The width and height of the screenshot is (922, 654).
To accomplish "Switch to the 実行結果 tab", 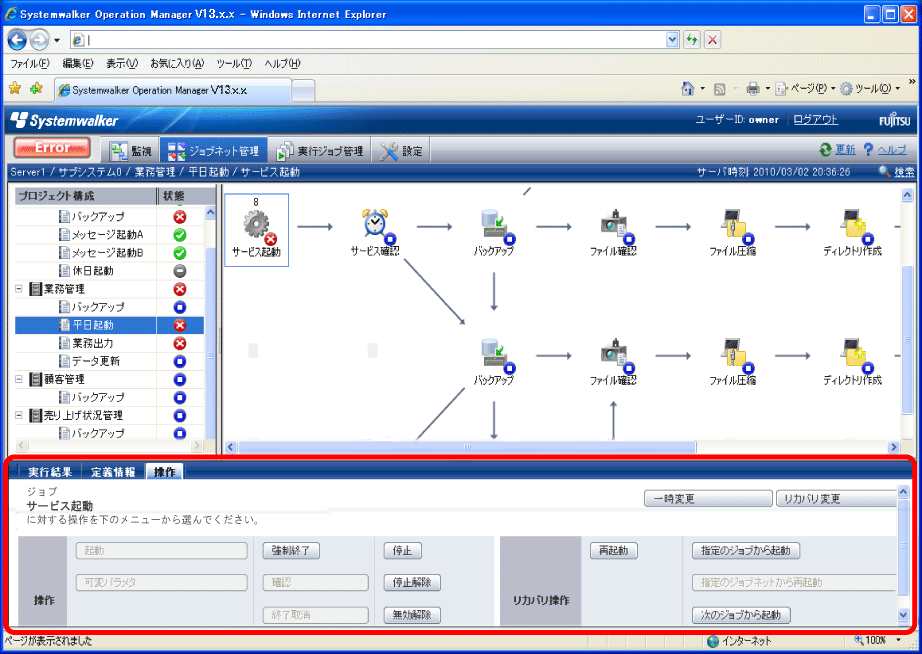I will [x=50, y=472].
